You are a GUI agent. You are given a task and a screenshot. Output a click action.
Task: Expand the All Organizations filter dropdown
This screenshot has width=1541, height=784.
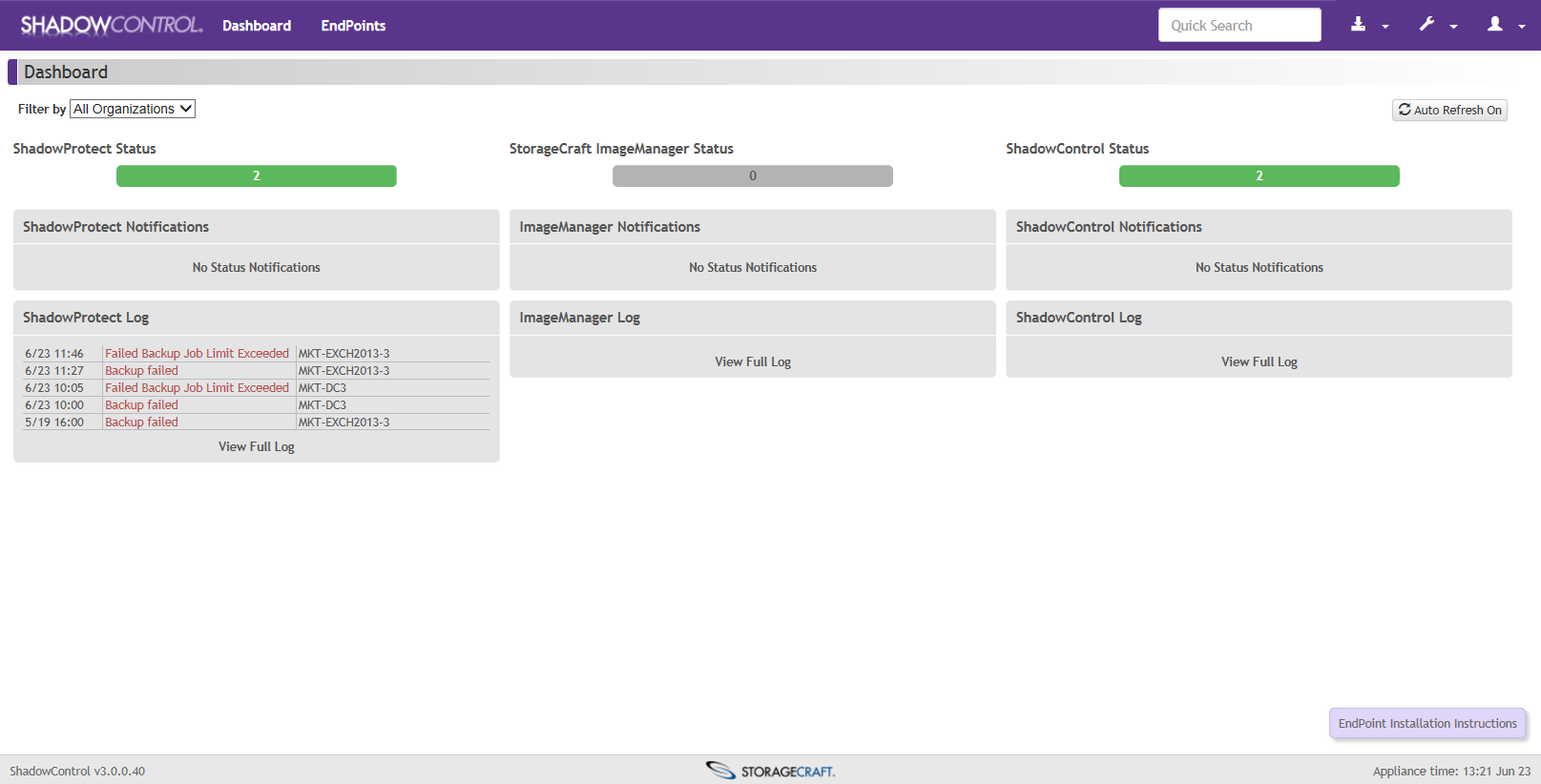pos(133,109)
